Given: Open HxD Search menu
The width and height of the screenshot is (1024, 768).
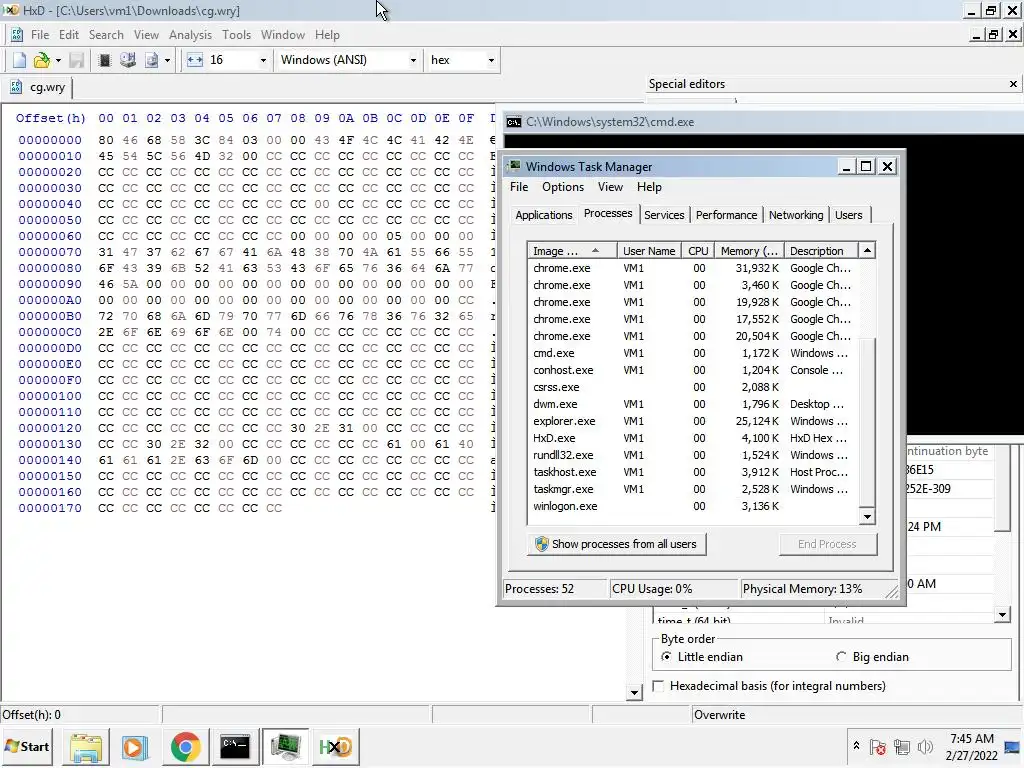Looking at the screenshot, I should (106, 35).
